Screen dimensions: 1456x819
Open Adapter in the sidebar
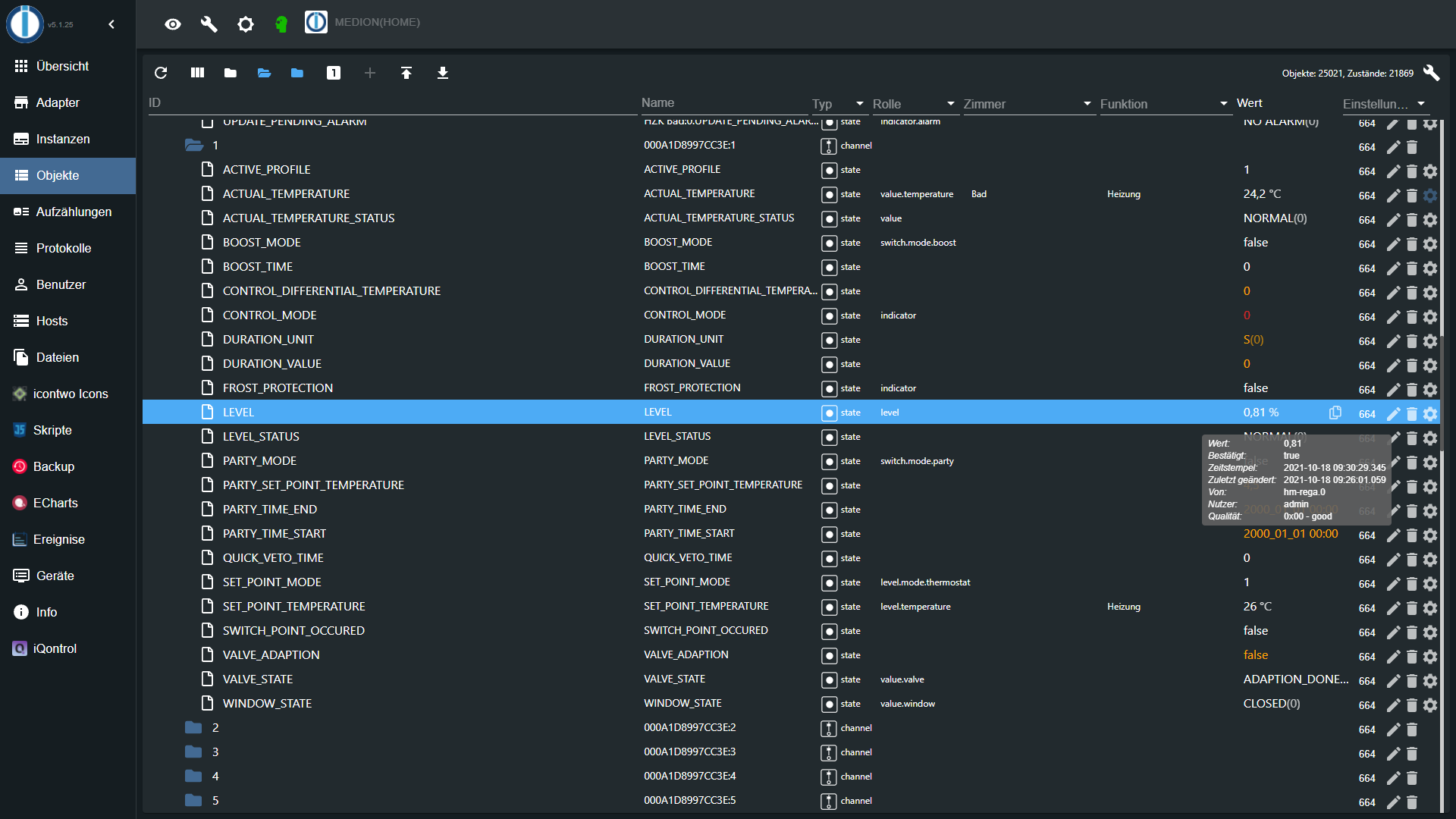[x=58, y=102]
